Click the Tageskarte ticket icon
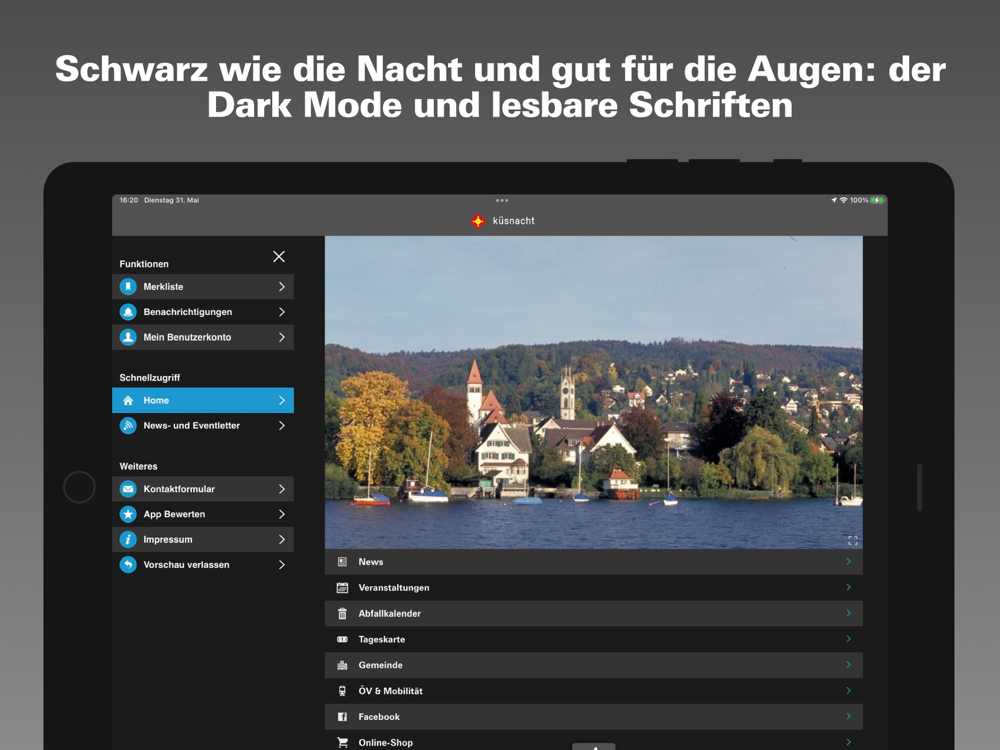Viewport: 1000px width, 750px height. pos(342,639)
